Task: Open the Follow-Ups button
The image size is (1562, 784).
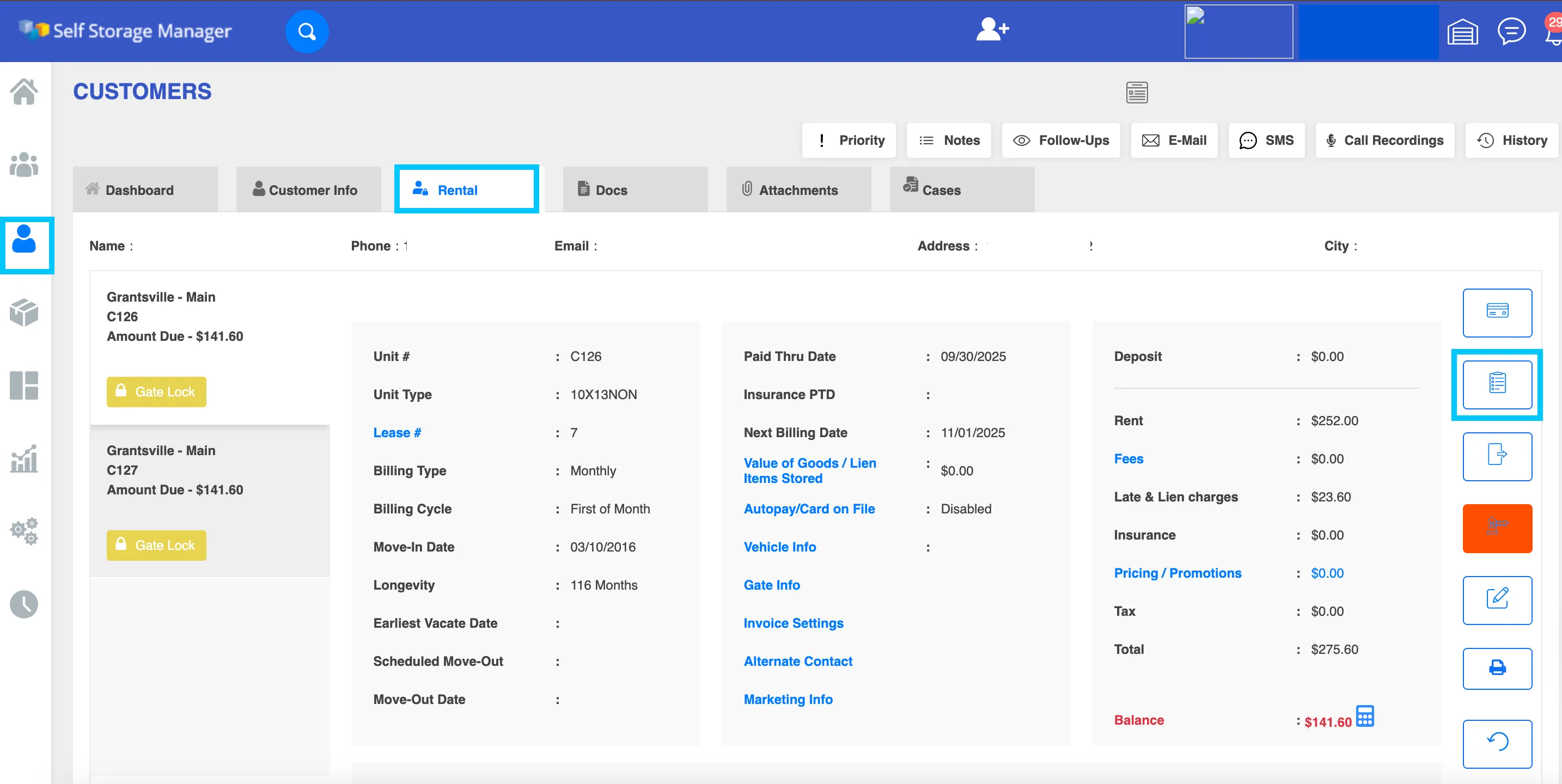Action: [1060, 140]
